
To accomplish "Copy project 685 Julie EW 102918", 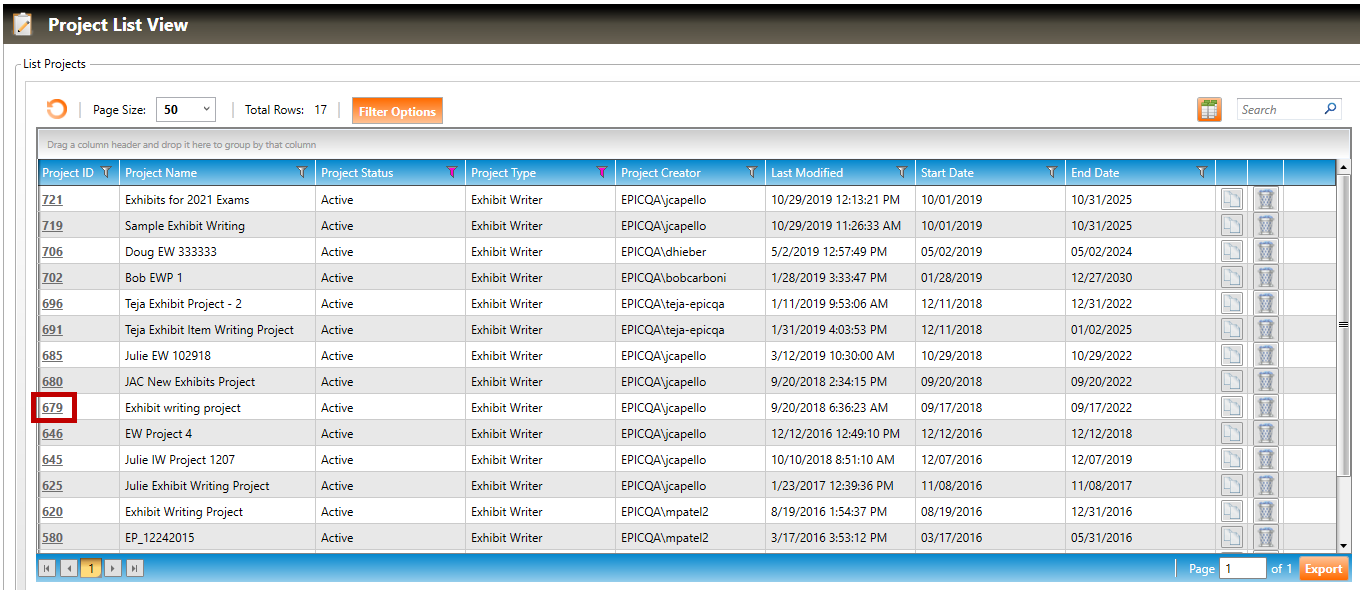I will pos(1231,355).
